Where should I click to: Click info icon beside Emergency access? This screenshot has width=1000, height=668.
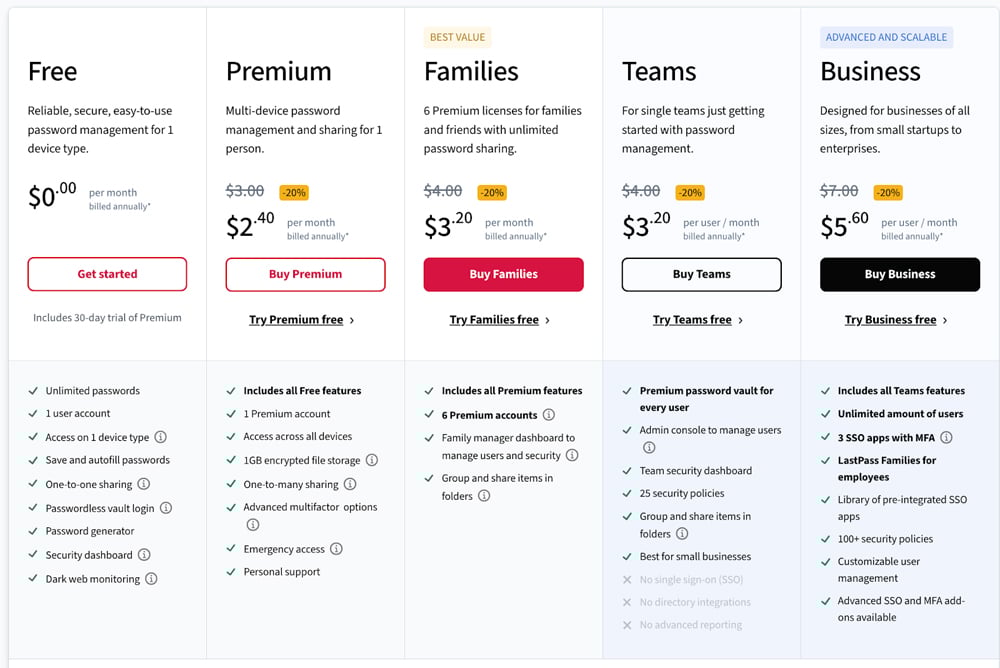tap(336, 549)
